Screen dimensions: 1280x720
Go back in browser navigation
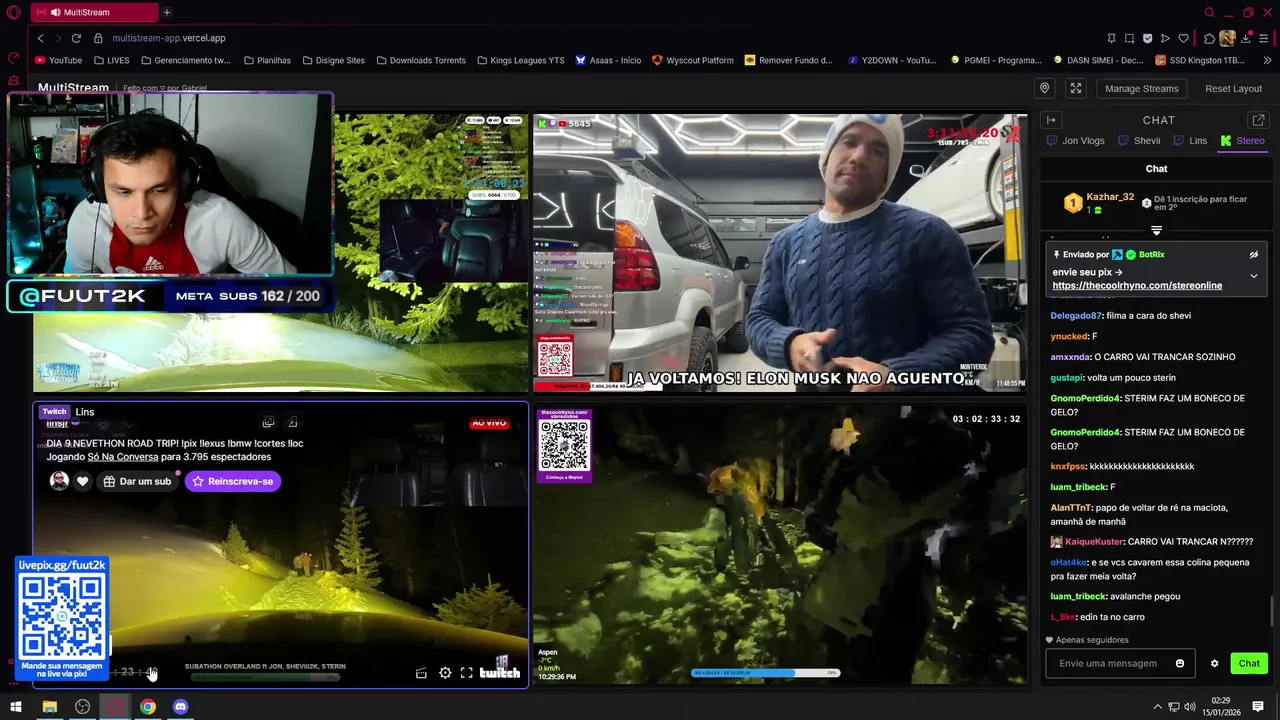(x=40, y=38)
